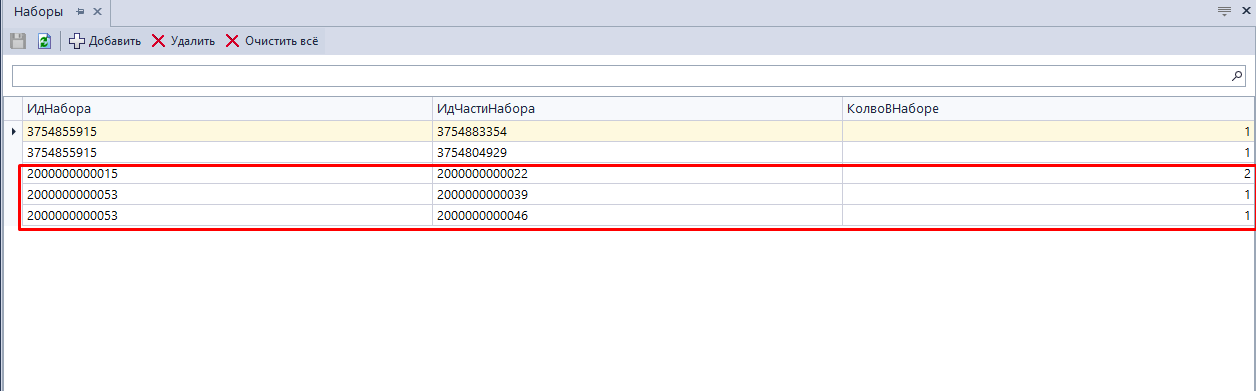Focus the search input field
Image resolution: width=1256 pixels, height=391 pixels.
tap(620, 76)
